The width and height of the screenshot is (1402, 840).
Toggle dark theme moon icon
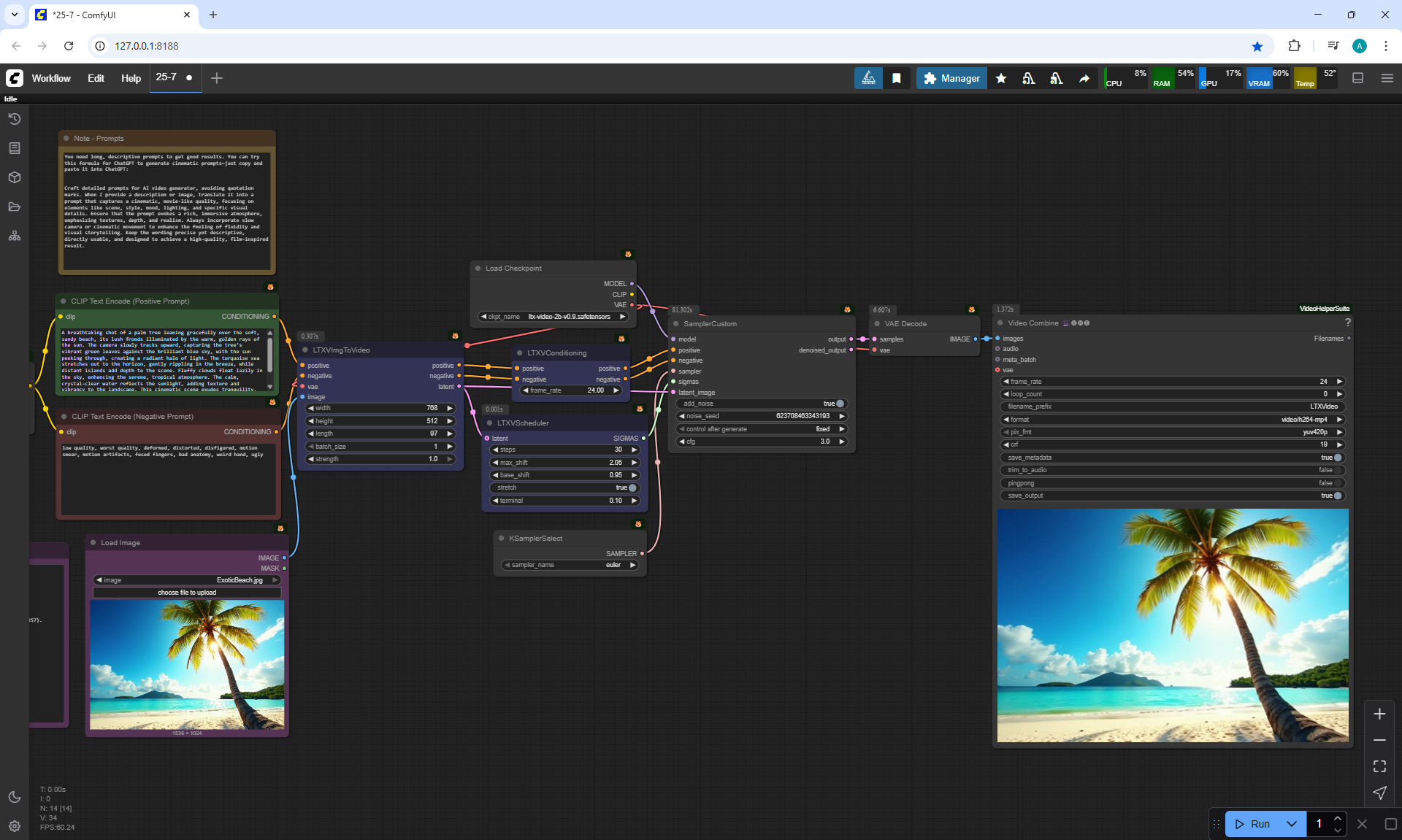(x=14, y=797)
